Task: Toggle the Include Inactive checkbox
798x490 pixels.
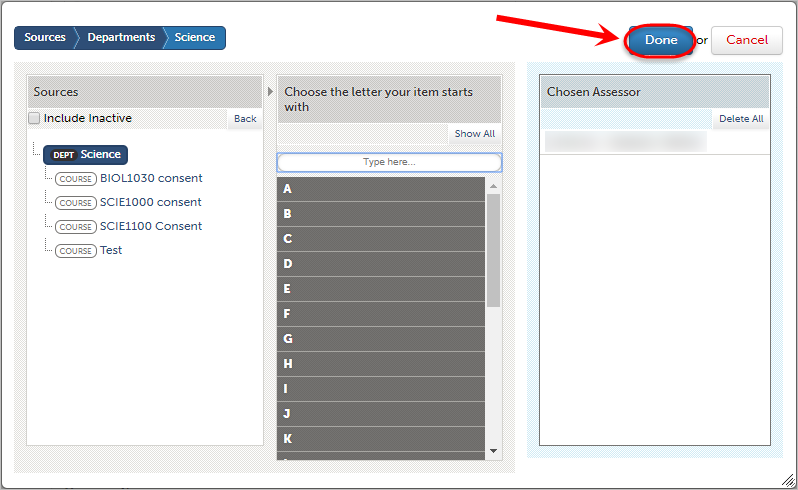Action: click(x=34, y=118)
